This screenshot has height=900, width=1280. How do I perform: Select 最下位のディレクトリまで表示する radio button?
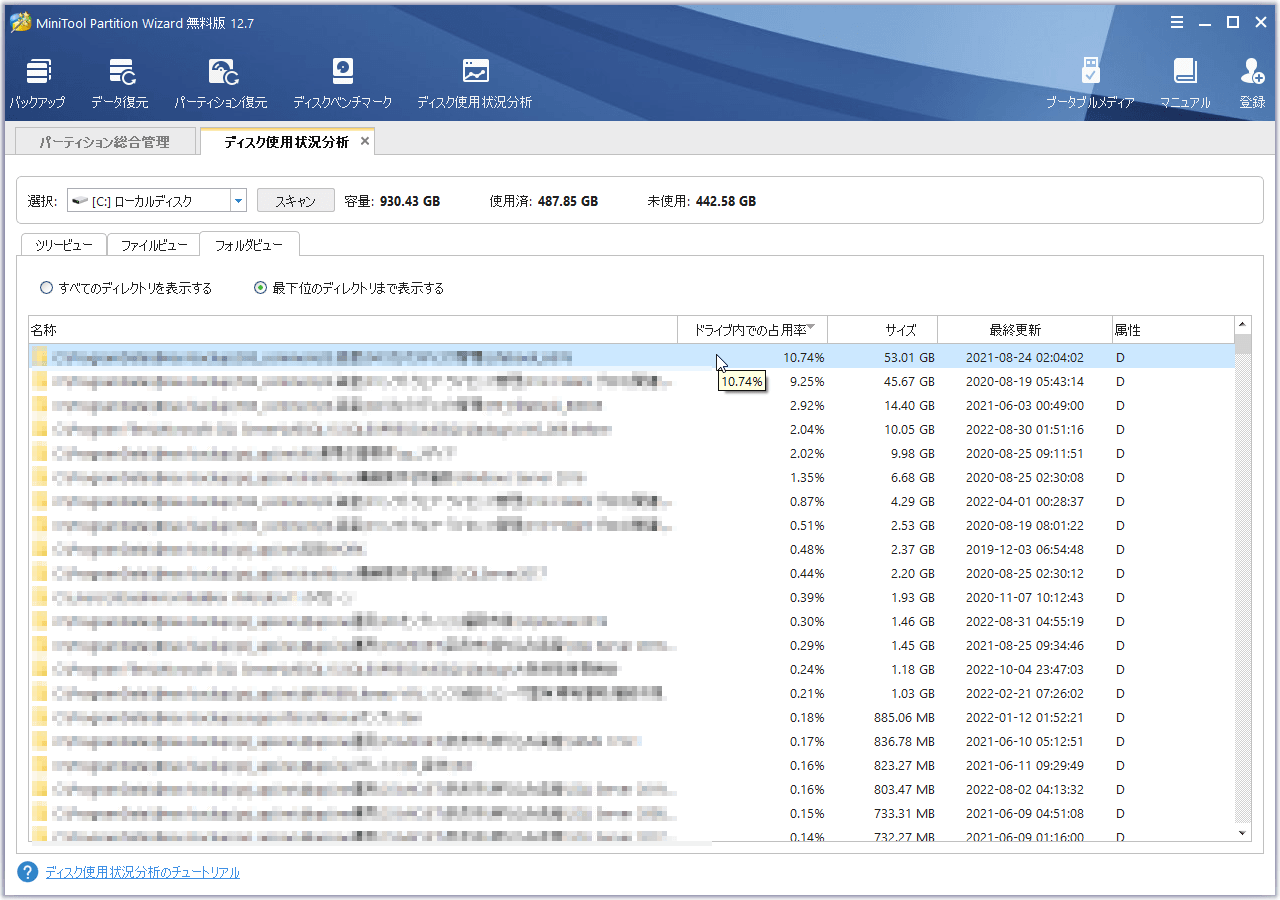pyautogui.click(x=261, y=288)
